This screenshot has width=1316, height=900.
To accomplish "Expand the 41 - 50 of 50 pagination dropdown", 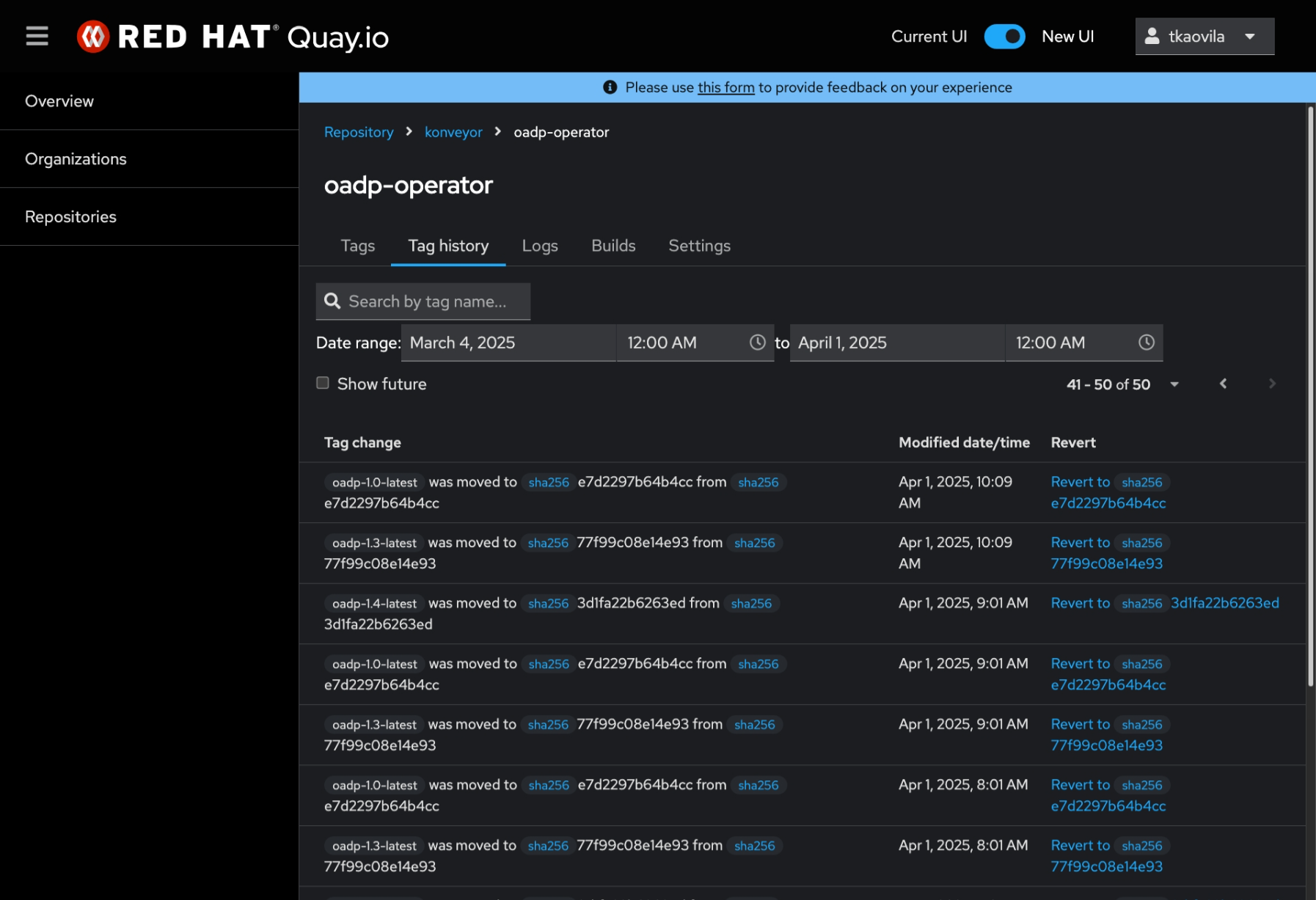I will point(1174,384).
